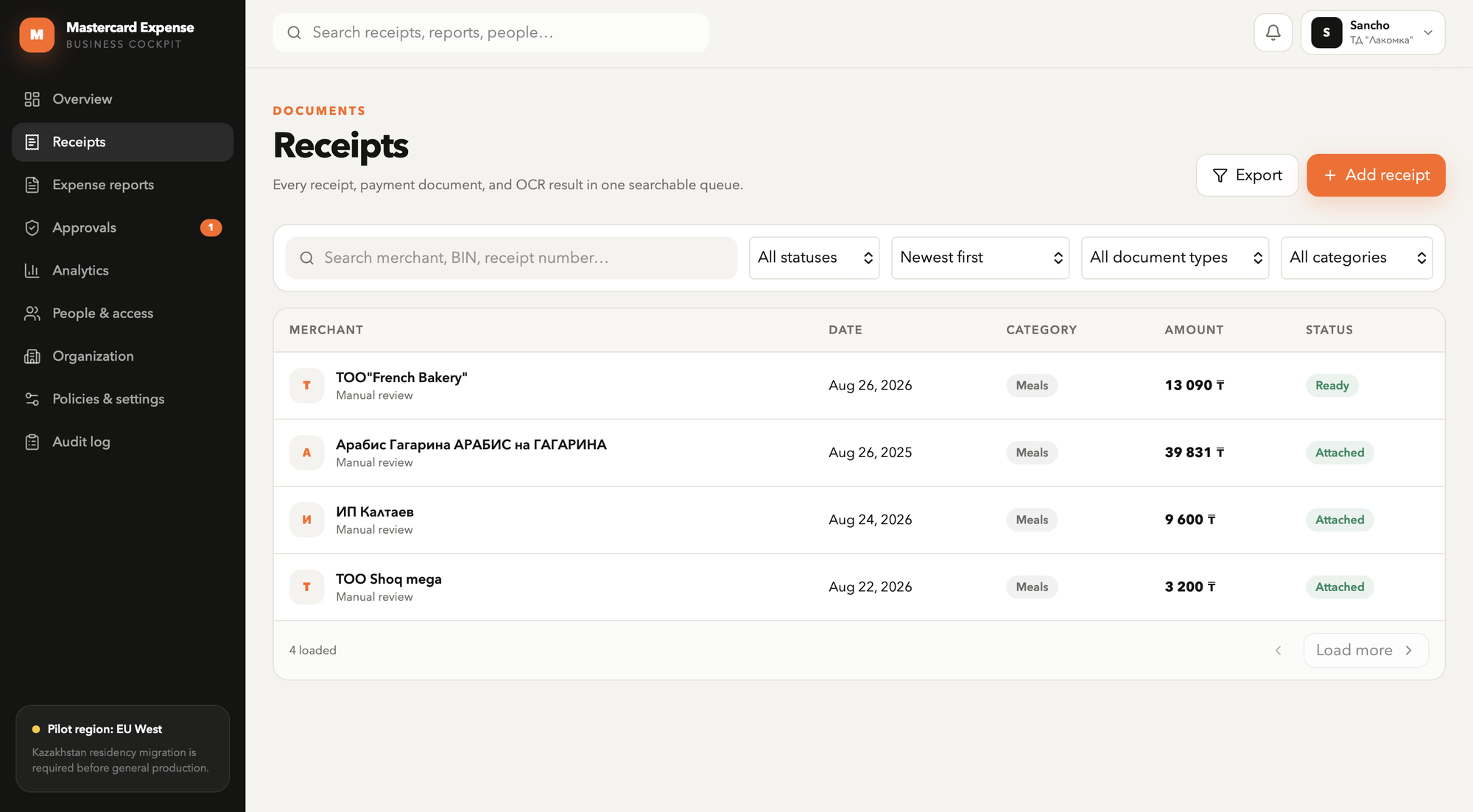Click the Approvals shield icon
This screenshot has width=1473, height=812.
pos(32,227)
